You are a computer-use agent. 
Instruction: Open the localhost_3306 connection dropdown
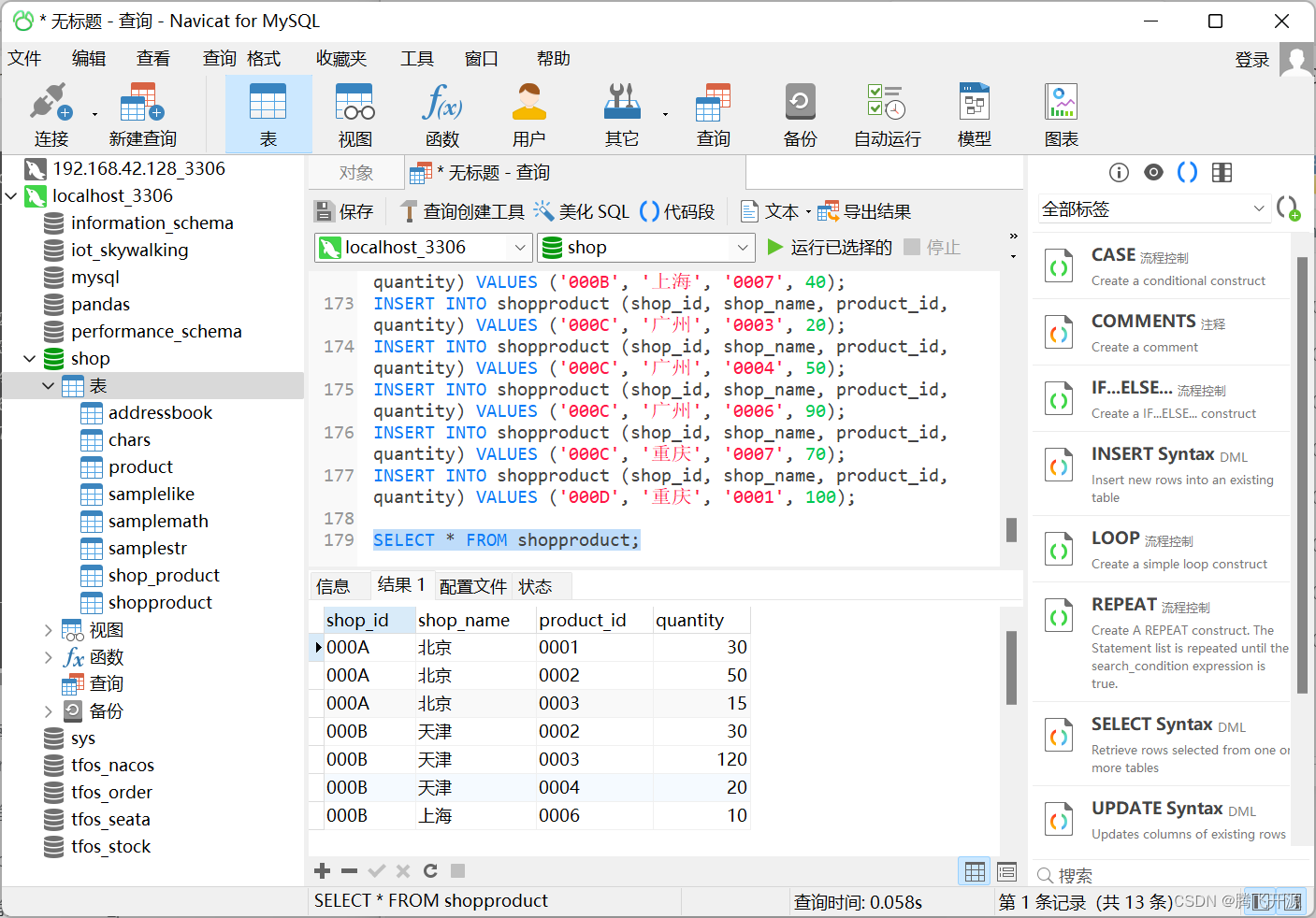(x=424, y=248)
